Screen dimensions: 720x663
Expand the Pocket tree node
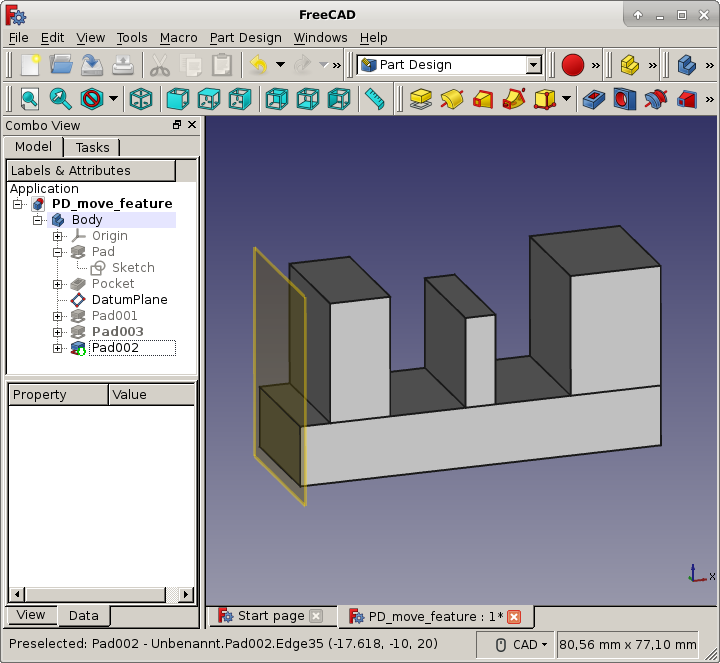pyautogui.click(x=57, y=284)
